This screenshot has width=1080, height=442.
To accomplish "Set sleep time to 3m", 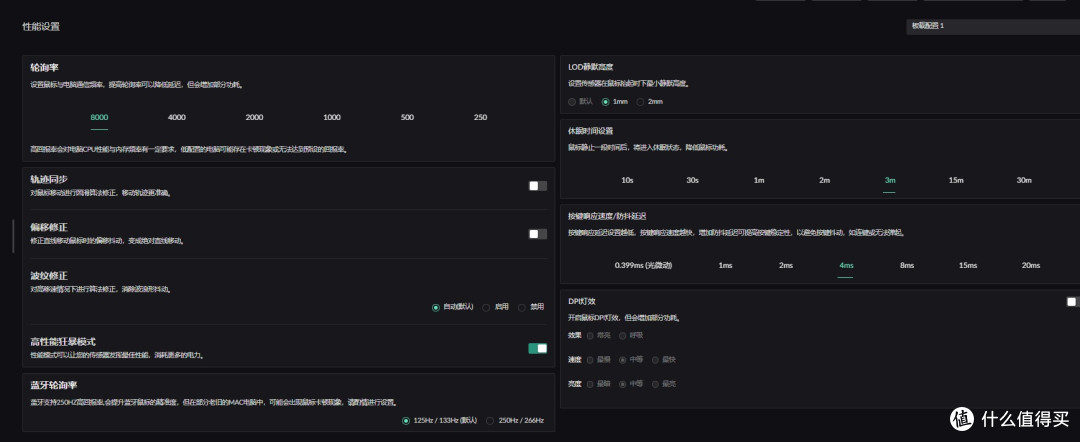I will pyautogui.click(x=890, y=180).
